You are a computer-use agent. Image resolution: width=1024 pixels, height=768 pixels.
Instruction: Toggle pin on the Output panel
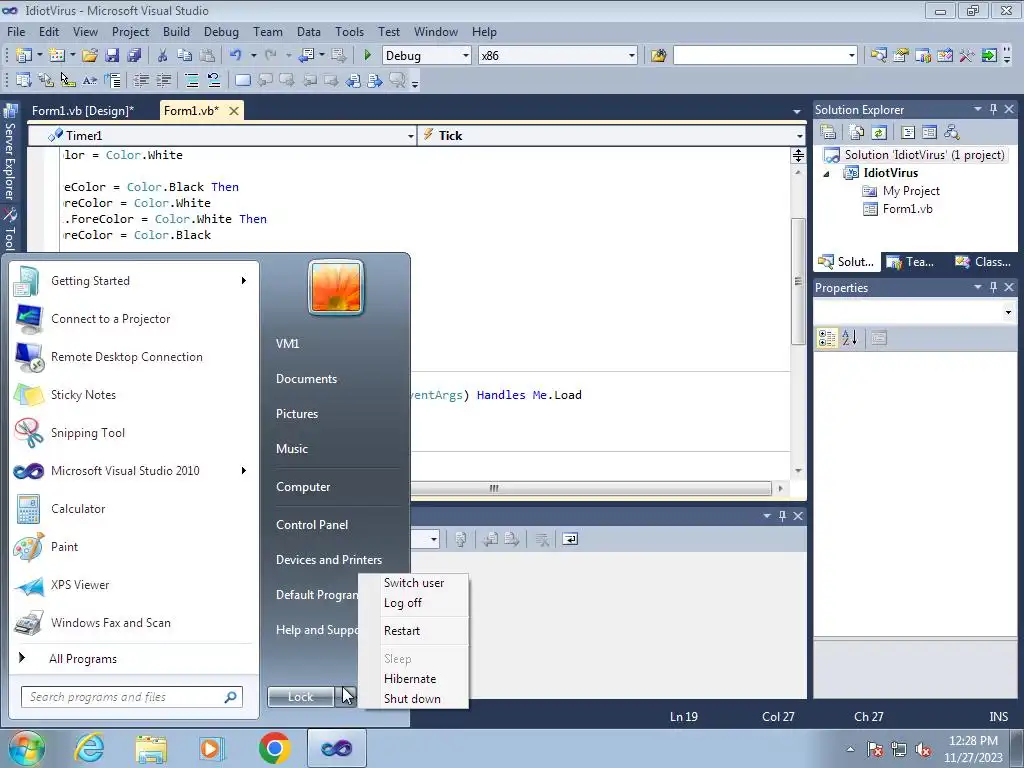click(x=782, y=516)
